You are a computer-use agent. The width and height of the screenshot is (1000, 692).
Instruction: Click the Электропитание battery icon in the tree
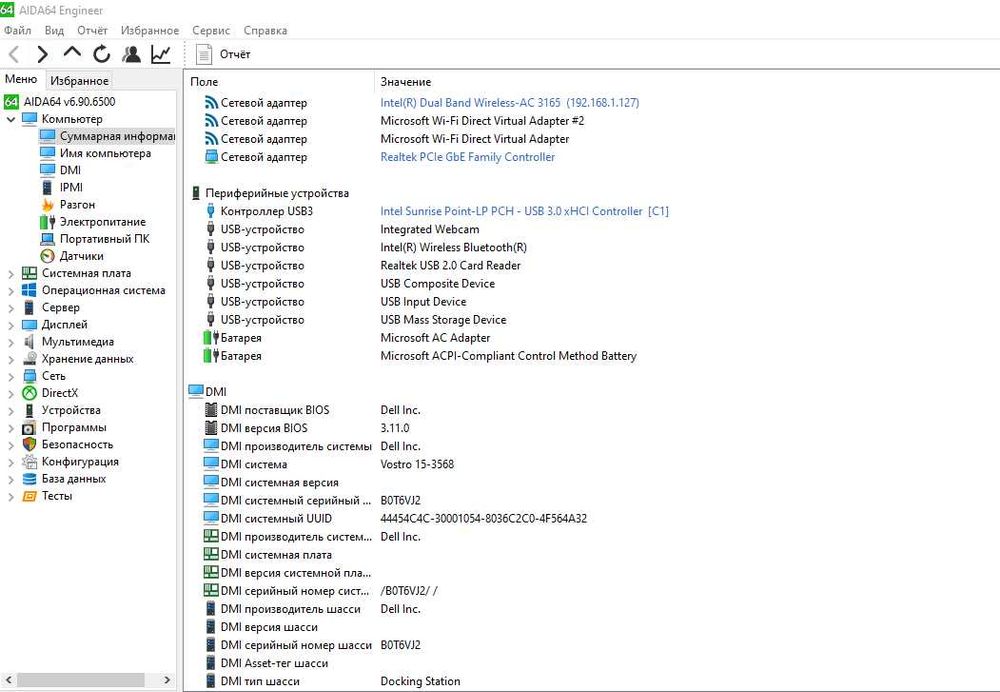click(47, 222)
